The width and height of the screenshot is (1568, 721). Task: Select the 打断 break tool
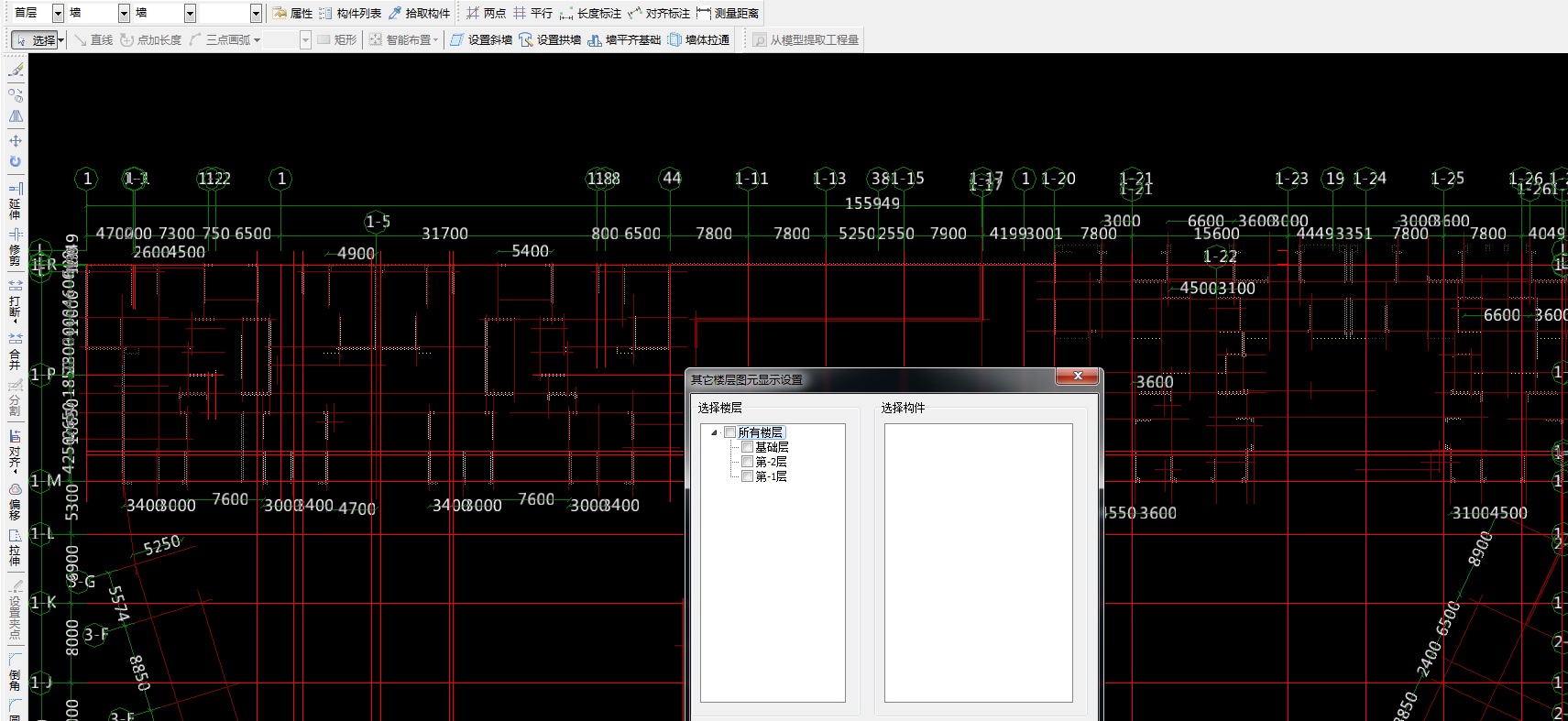[x=16, y=301]
